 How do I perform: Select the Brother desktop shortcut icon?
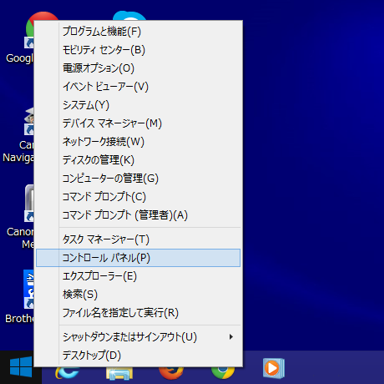click(20, 297)
